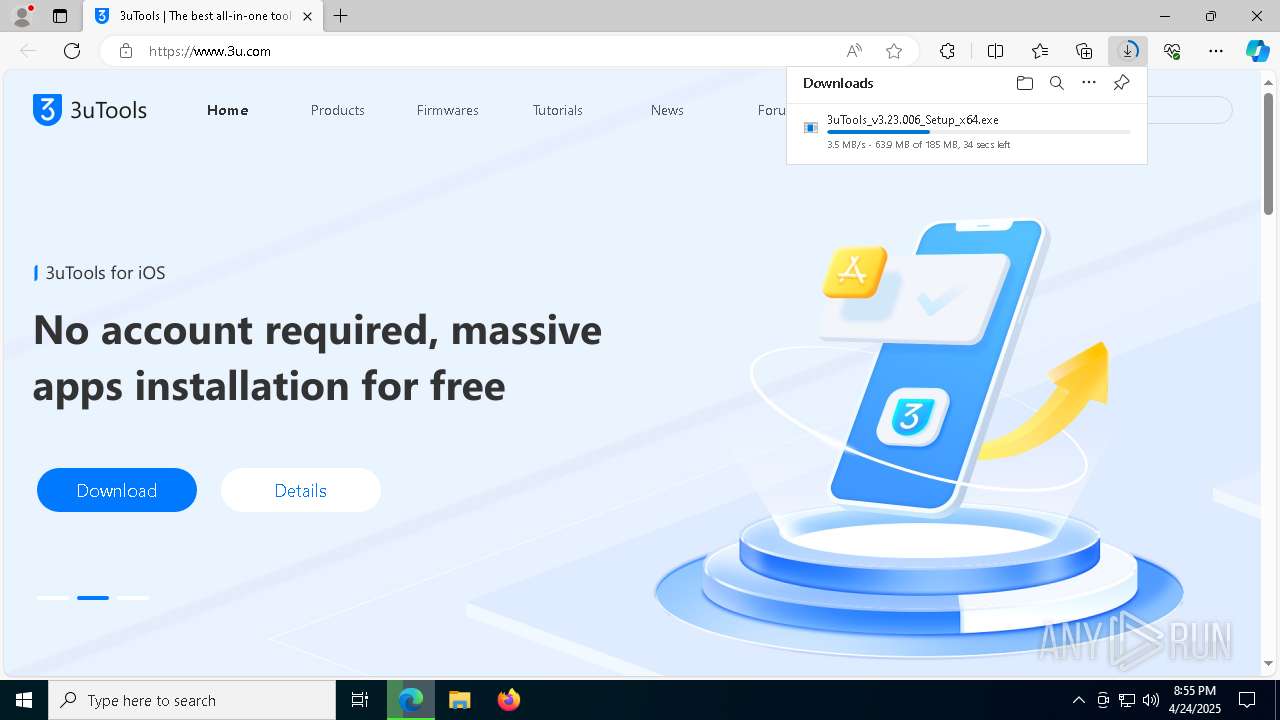The height and width of the screenshot is (720, 1280).
Task: Open the Extensions puzzle icon
Action: pyautogui.click(x=947, y=51)
